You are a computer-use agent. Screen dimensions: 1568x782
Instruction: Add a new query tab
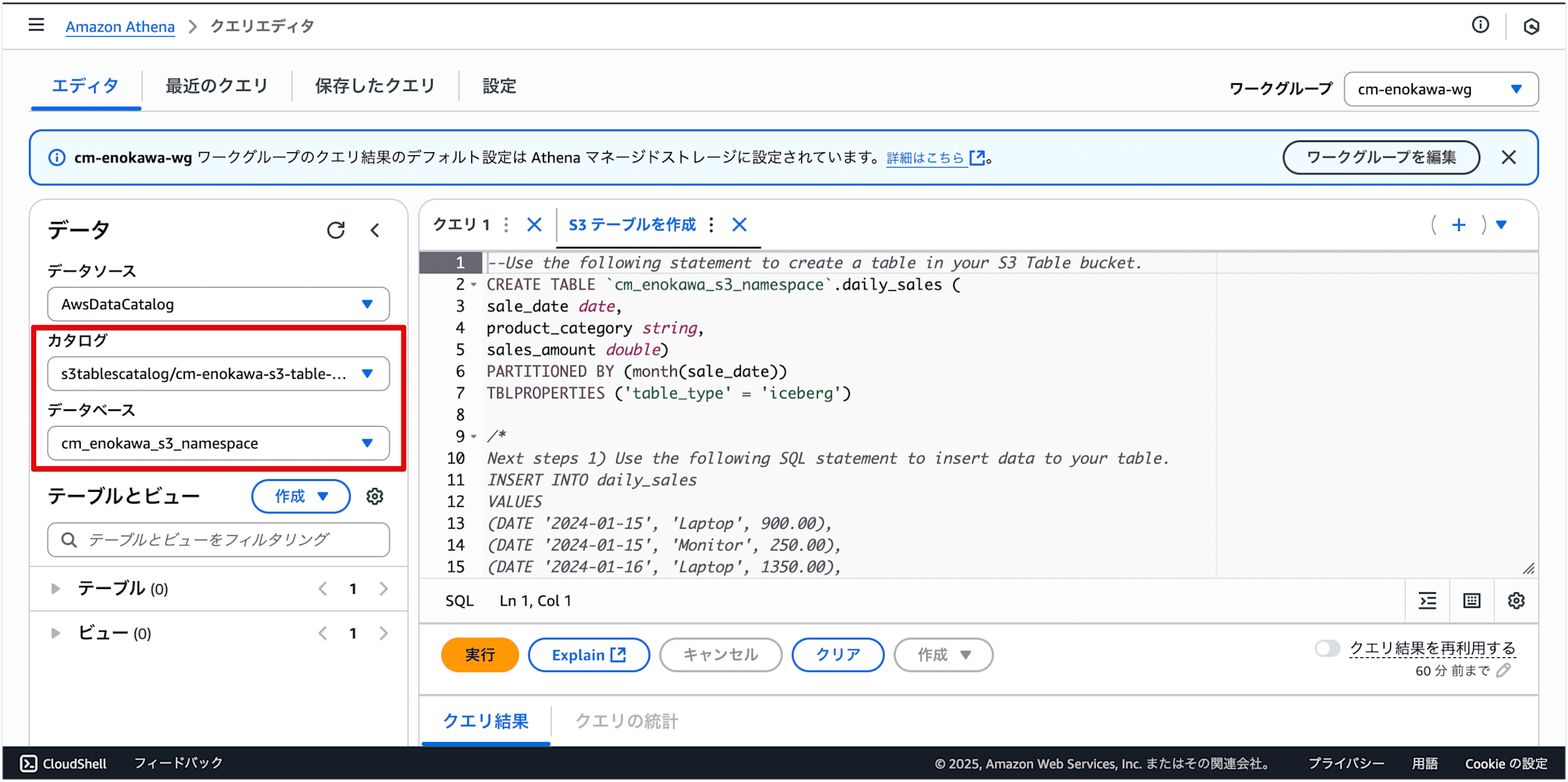click(1458, 225)
